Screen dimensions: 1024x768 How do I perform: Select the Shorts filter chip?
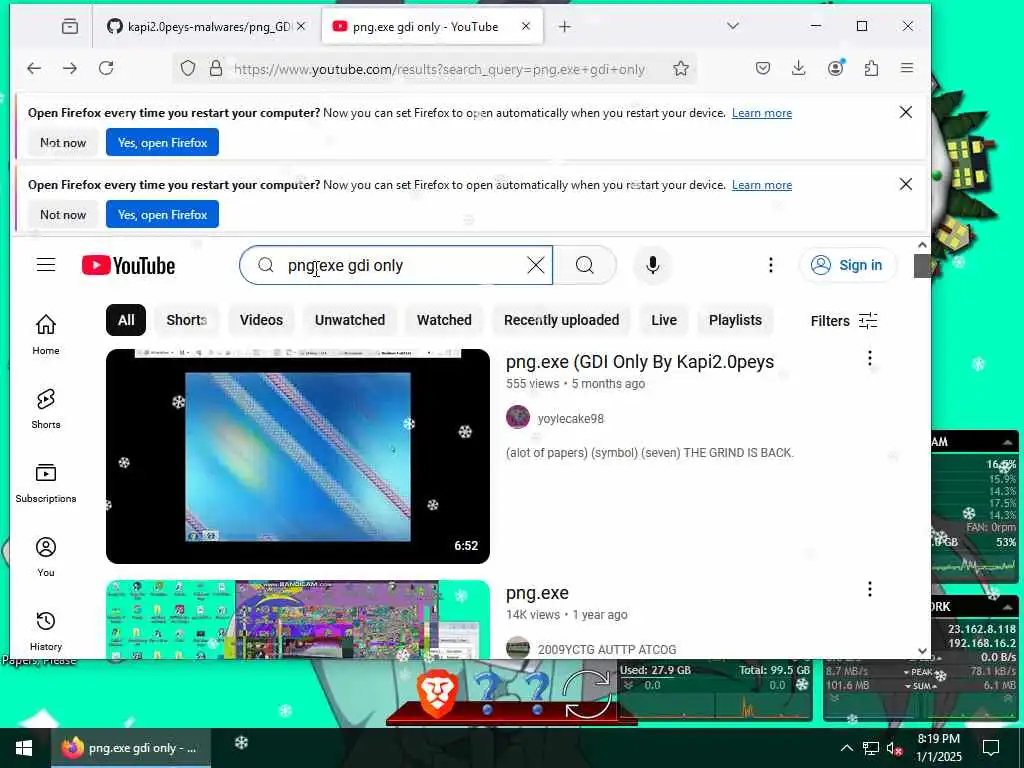tap(187, 320)
